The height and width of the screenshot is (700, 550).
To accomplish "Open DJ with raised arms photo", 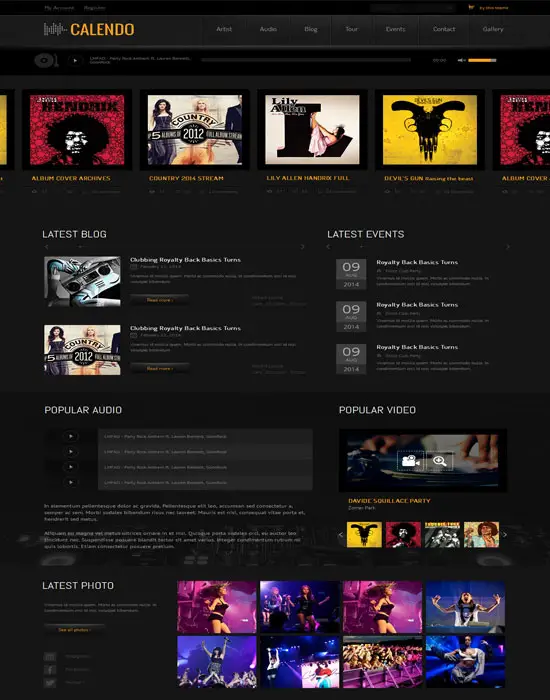I will (x=465, y=607).
